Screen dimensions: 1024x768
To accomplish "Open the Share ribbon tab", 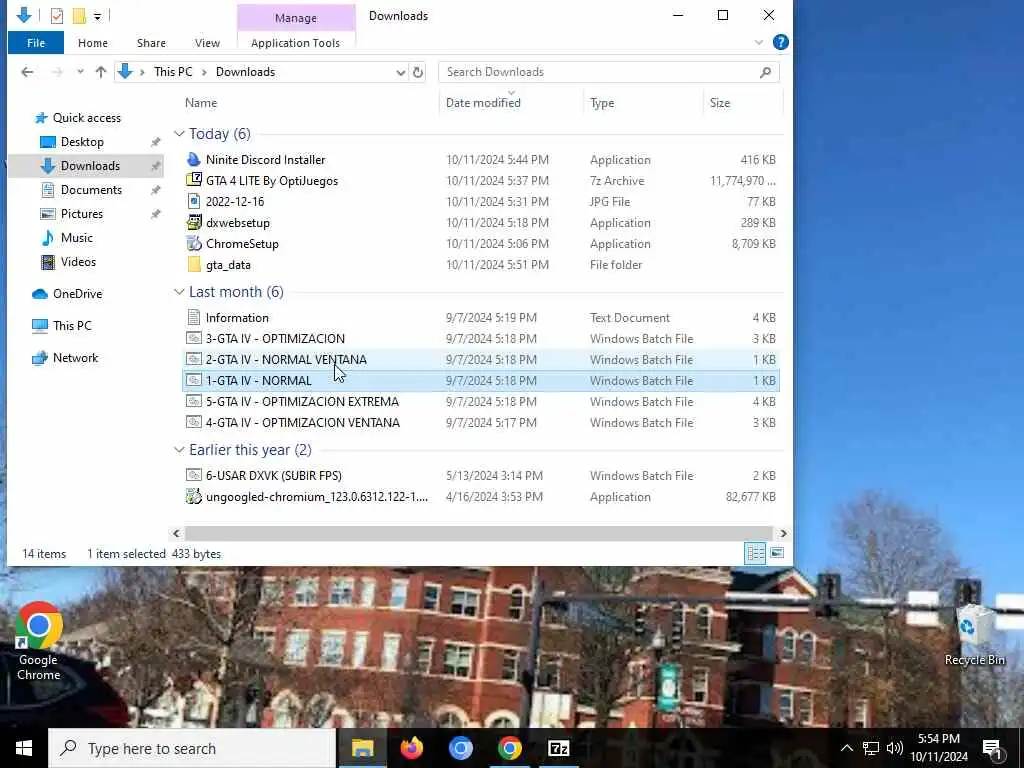I will pos(151,43).
